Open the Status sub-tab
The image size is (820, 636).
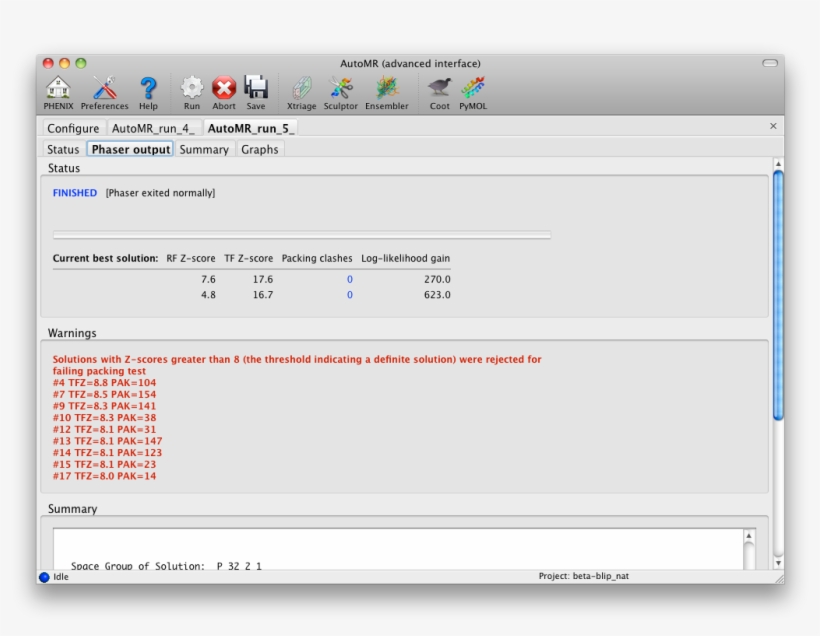coord(64,149)
